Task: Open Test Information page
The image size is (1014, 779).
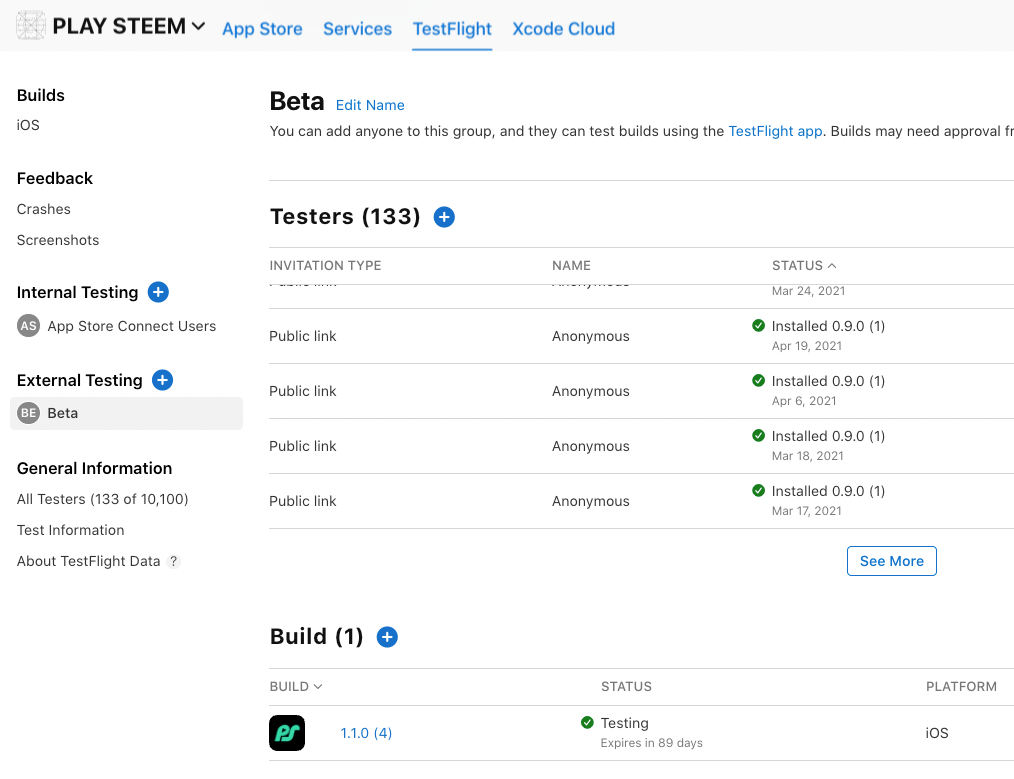Action: pos(70,530)
